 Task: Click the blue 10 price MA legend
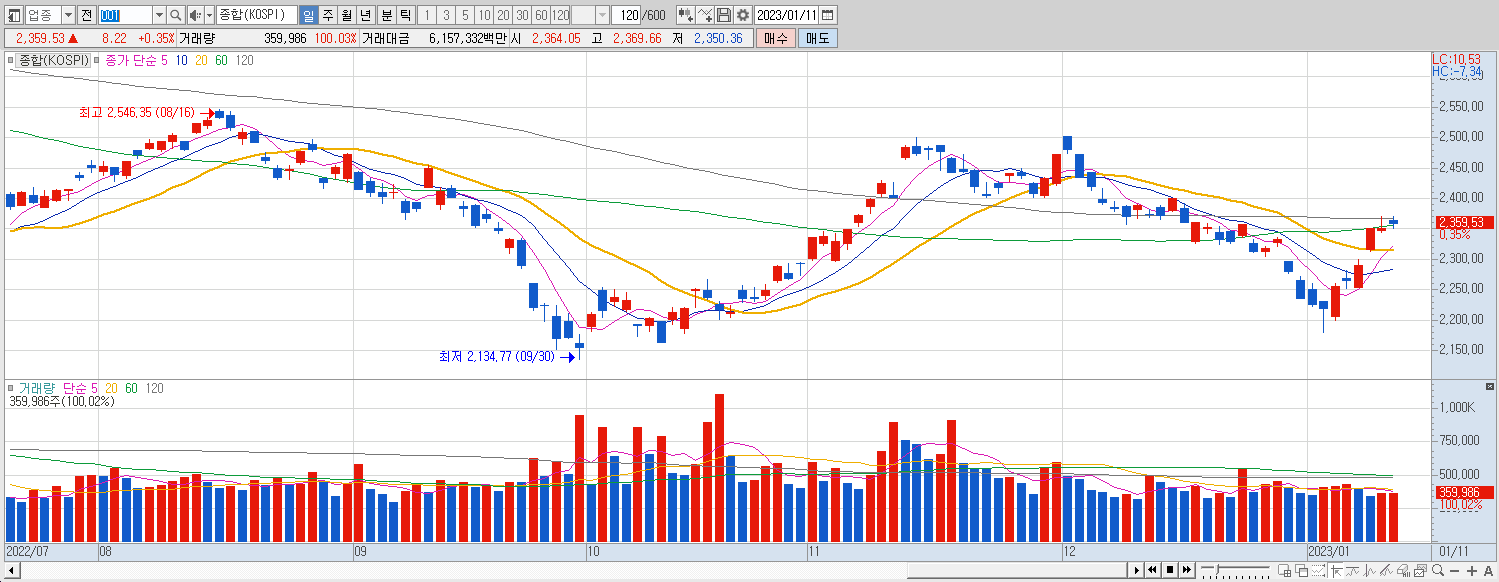(181, 61)
